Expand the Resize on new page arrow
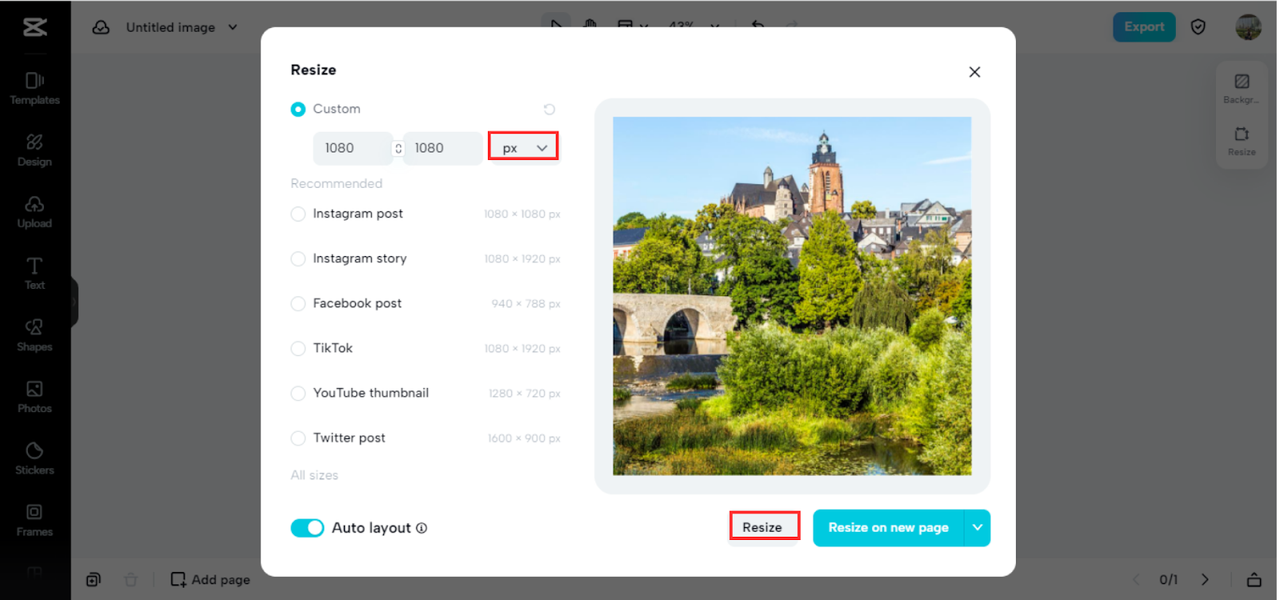Screen dimensions: 1280x600 [x=977, y=528]
